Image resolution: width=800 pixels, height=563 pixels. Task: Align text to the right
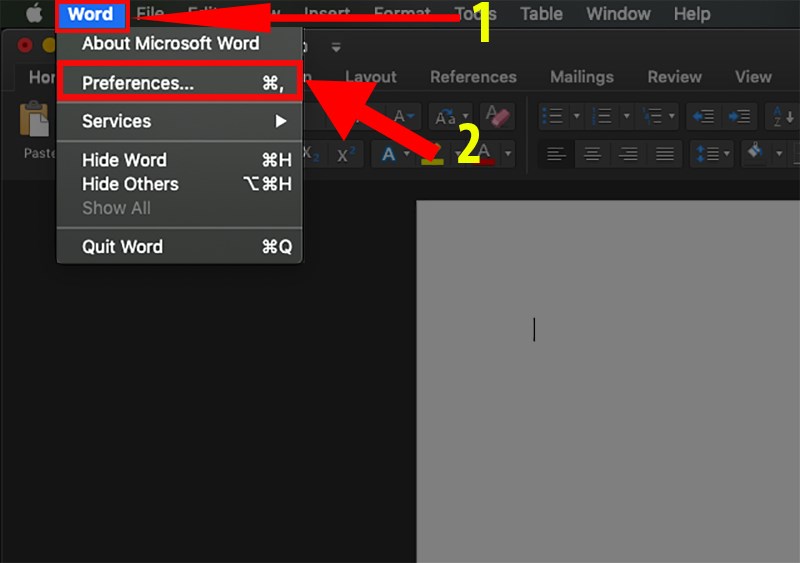tap(628, 154)
